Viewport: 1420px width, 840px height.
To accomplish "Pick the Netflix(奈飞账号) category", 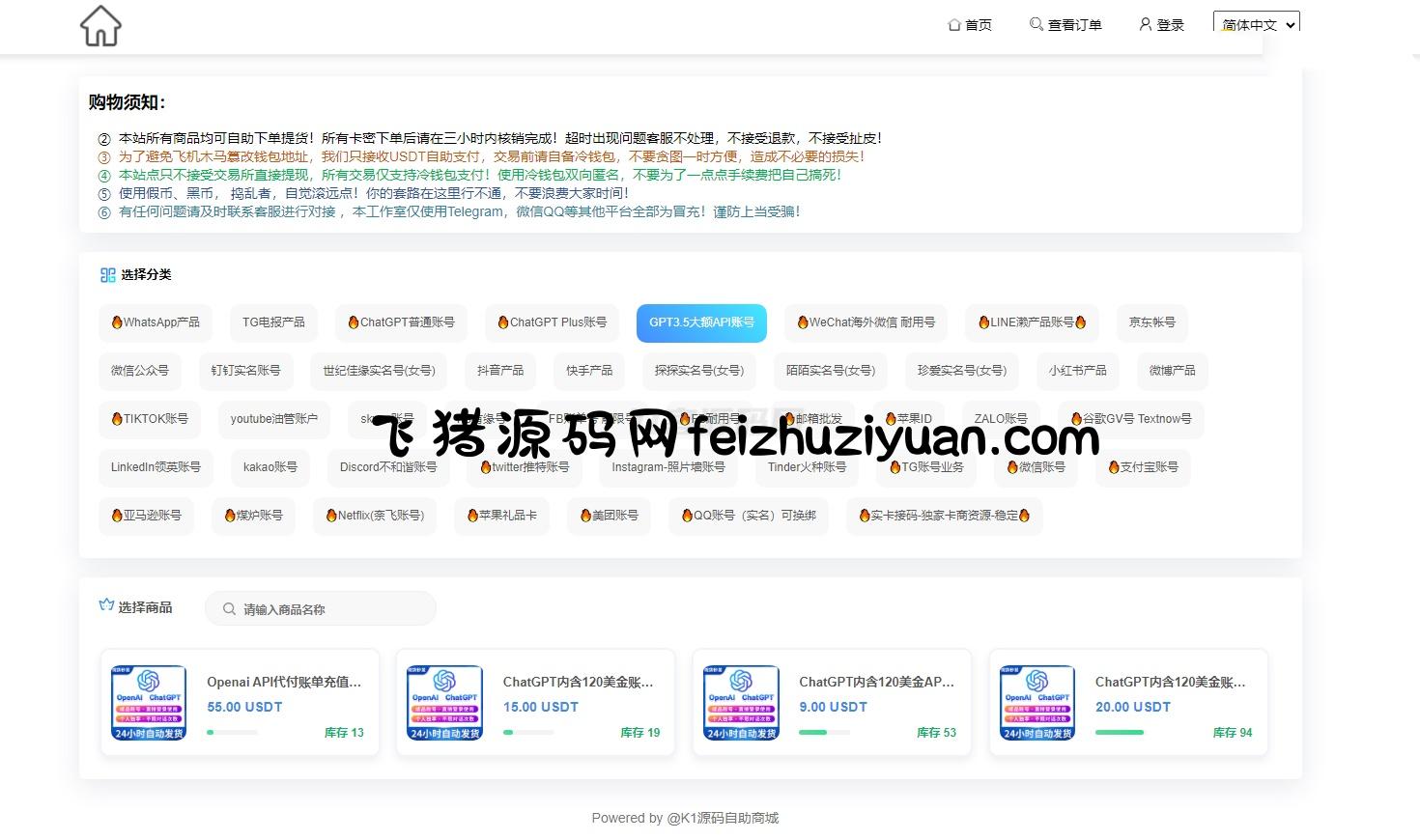I will (x=375, y=516).
